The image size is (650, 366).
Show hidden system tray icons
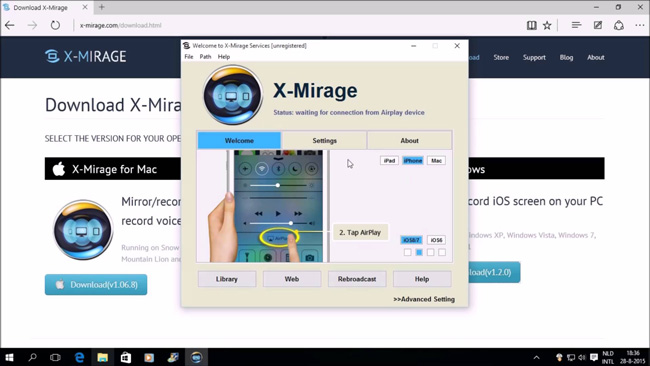point(536,357)
